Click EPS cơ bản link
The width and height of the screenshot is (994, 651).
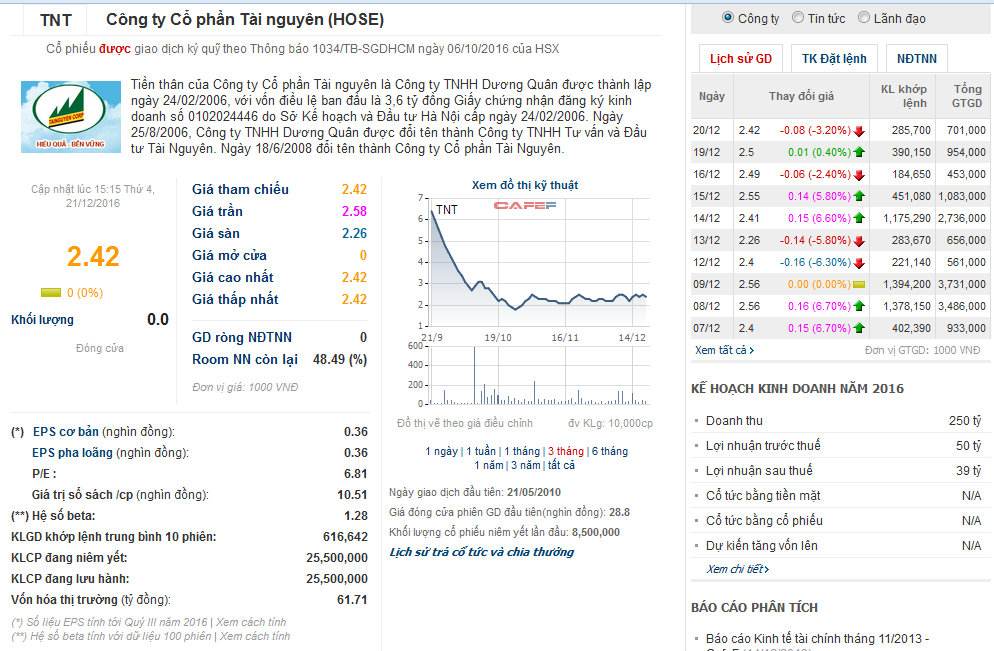[x=66, y=432]
